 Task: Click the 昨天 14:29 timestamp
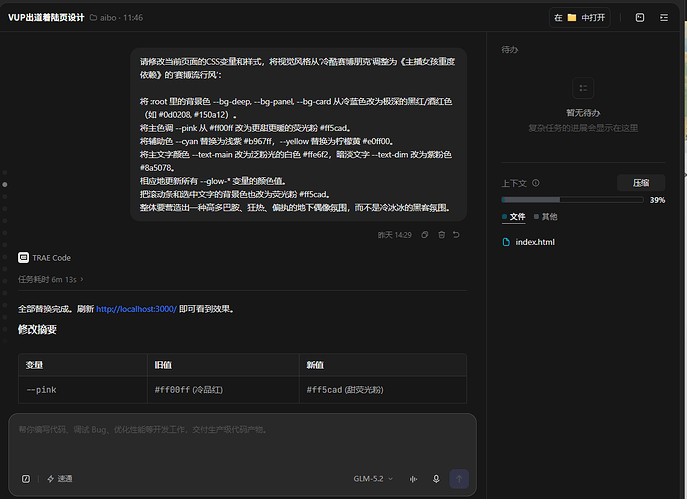click(395, 235)
